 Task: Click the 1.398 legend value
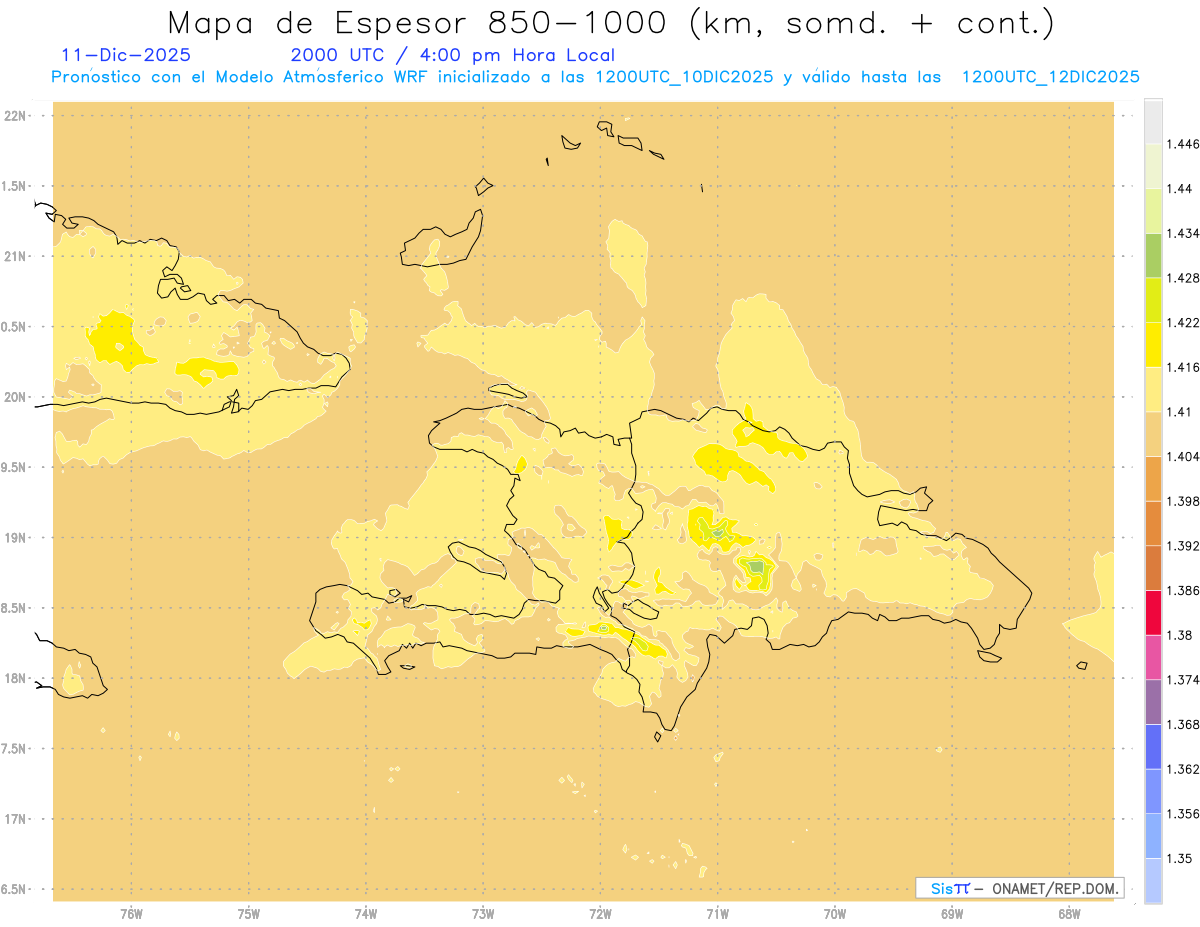(x=1182, y=501)
